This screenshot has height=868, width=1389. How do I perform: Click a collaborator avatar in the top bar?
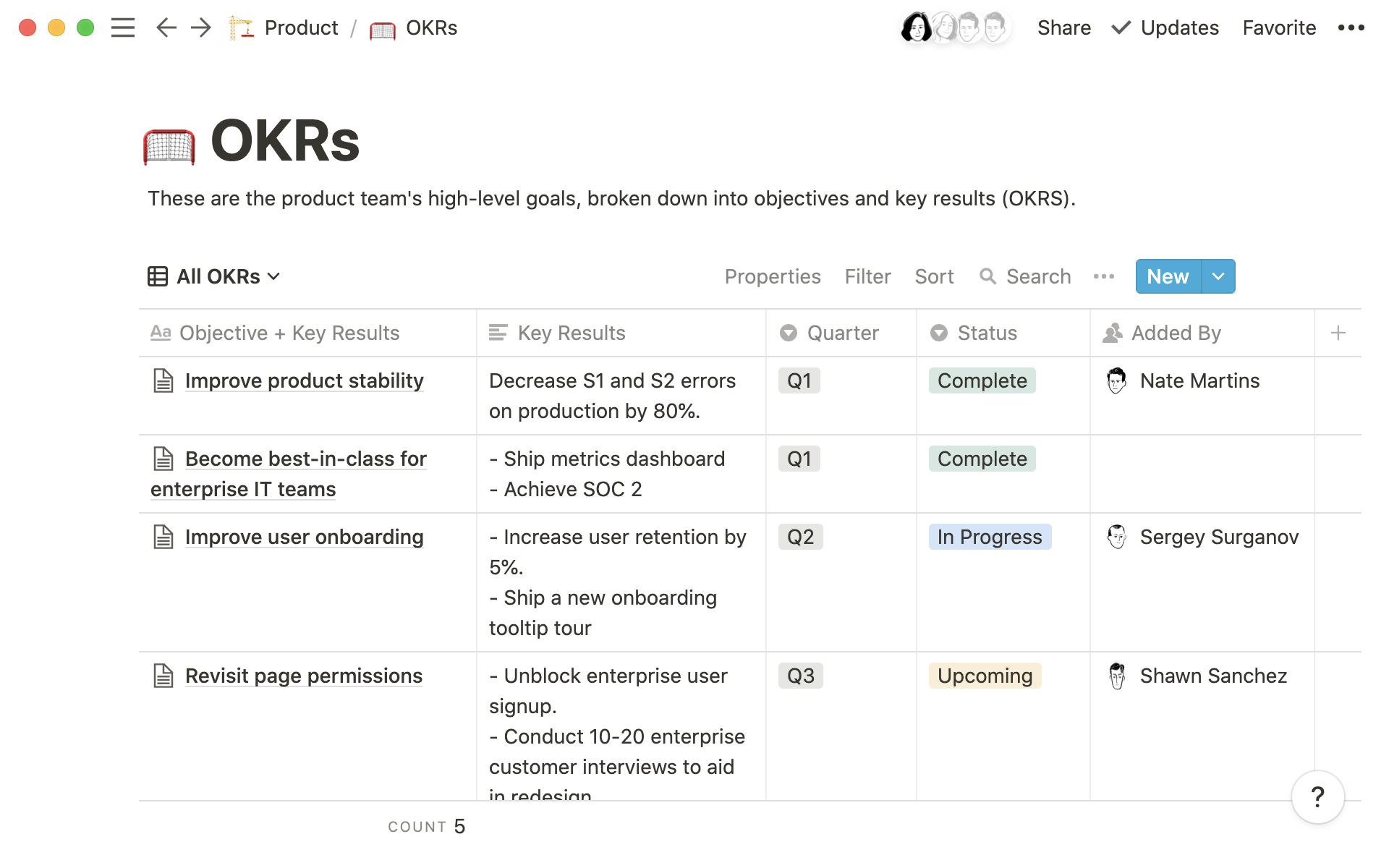pyautogui.click(x=917, y=27)
